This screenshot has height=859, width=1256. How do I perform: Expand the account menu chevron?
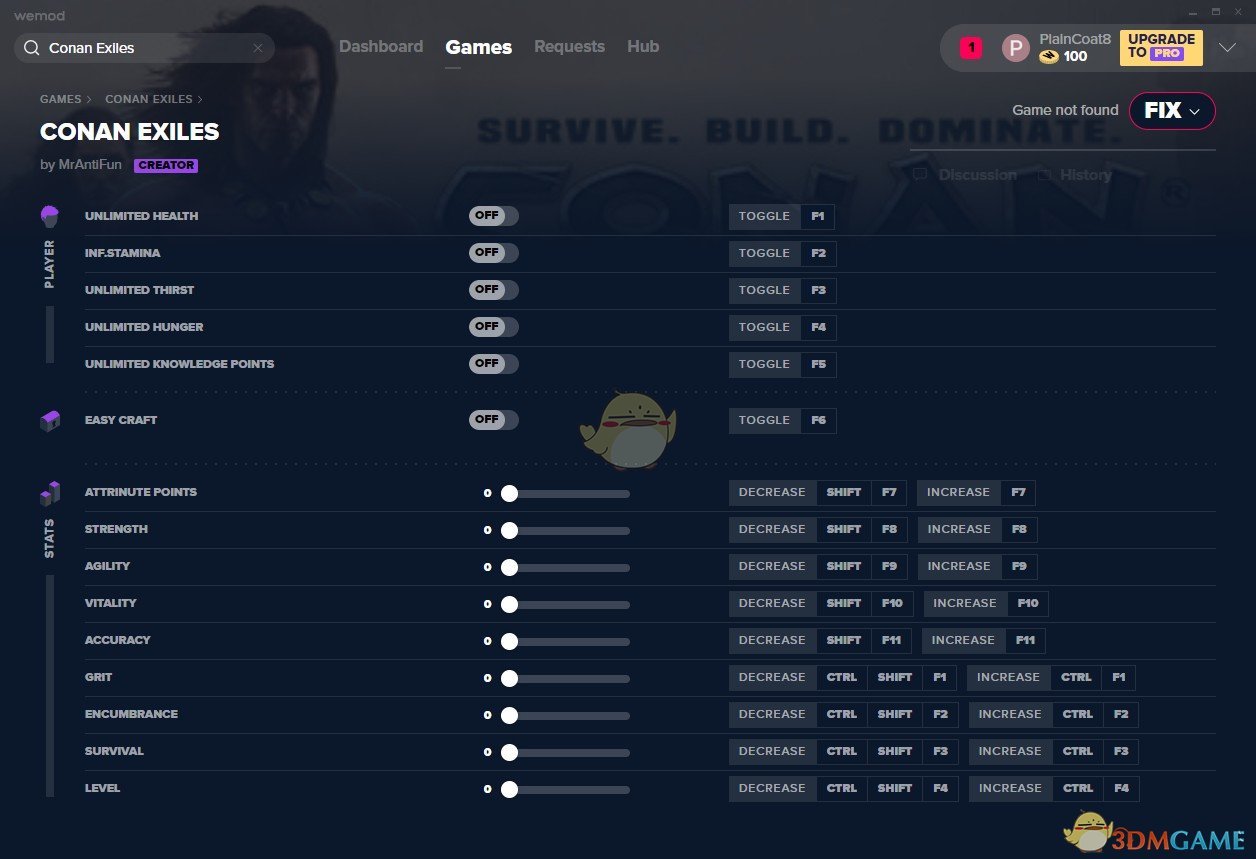[1227, 48]
